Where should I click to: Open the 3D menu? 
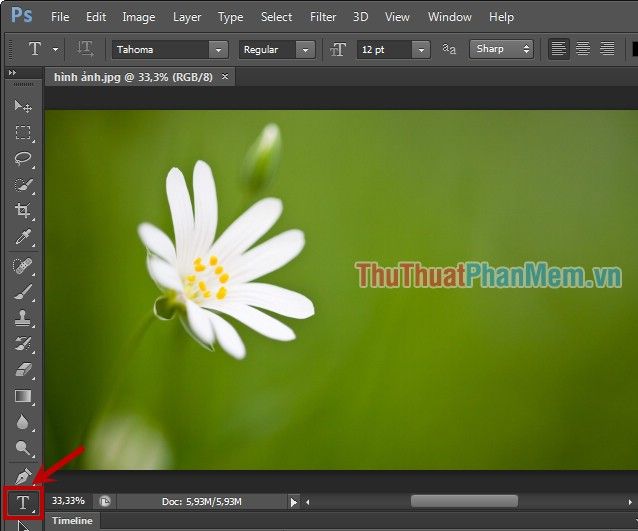(361, 17)
